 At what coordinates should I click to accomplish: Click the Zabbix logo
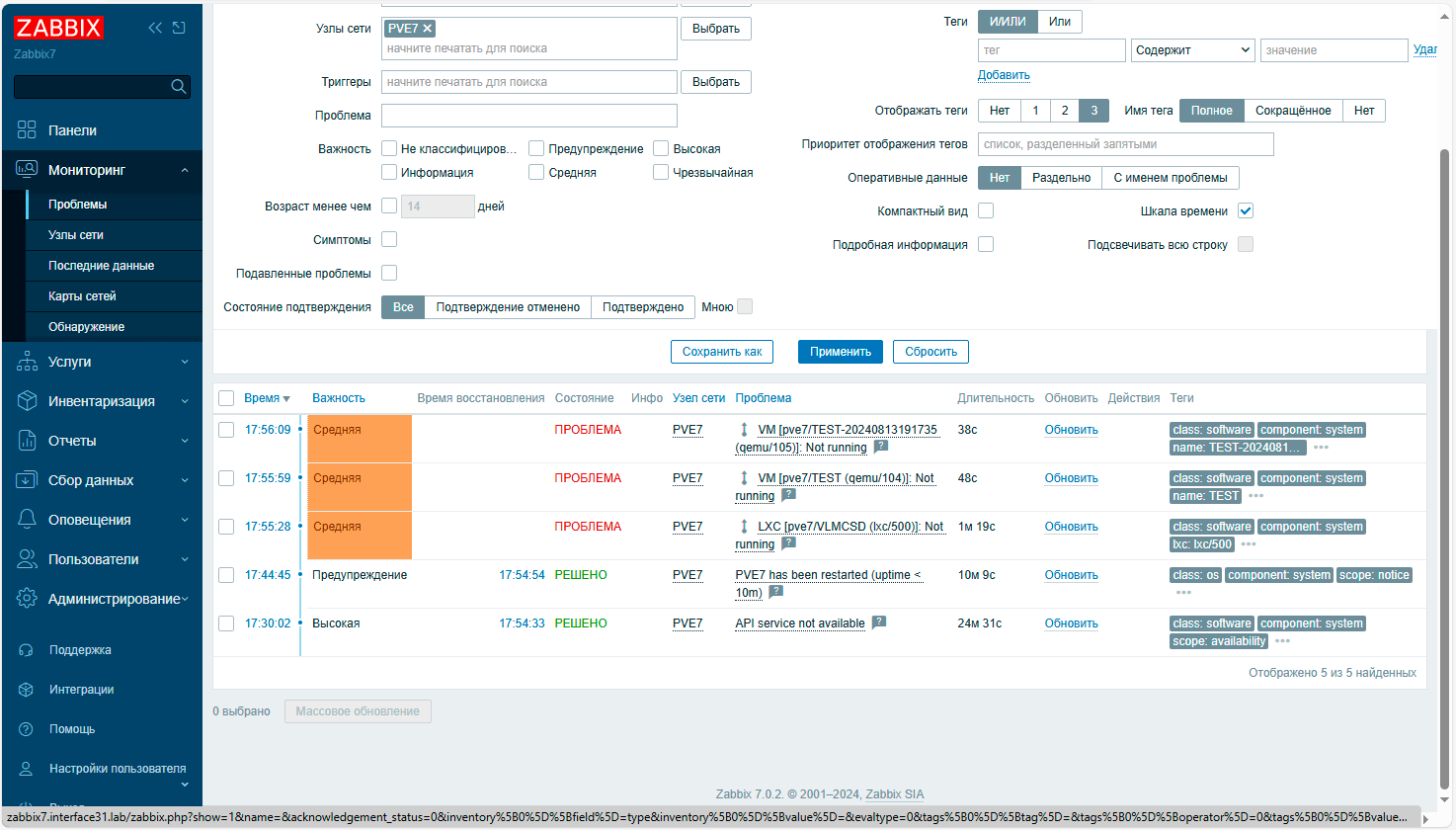59,28
